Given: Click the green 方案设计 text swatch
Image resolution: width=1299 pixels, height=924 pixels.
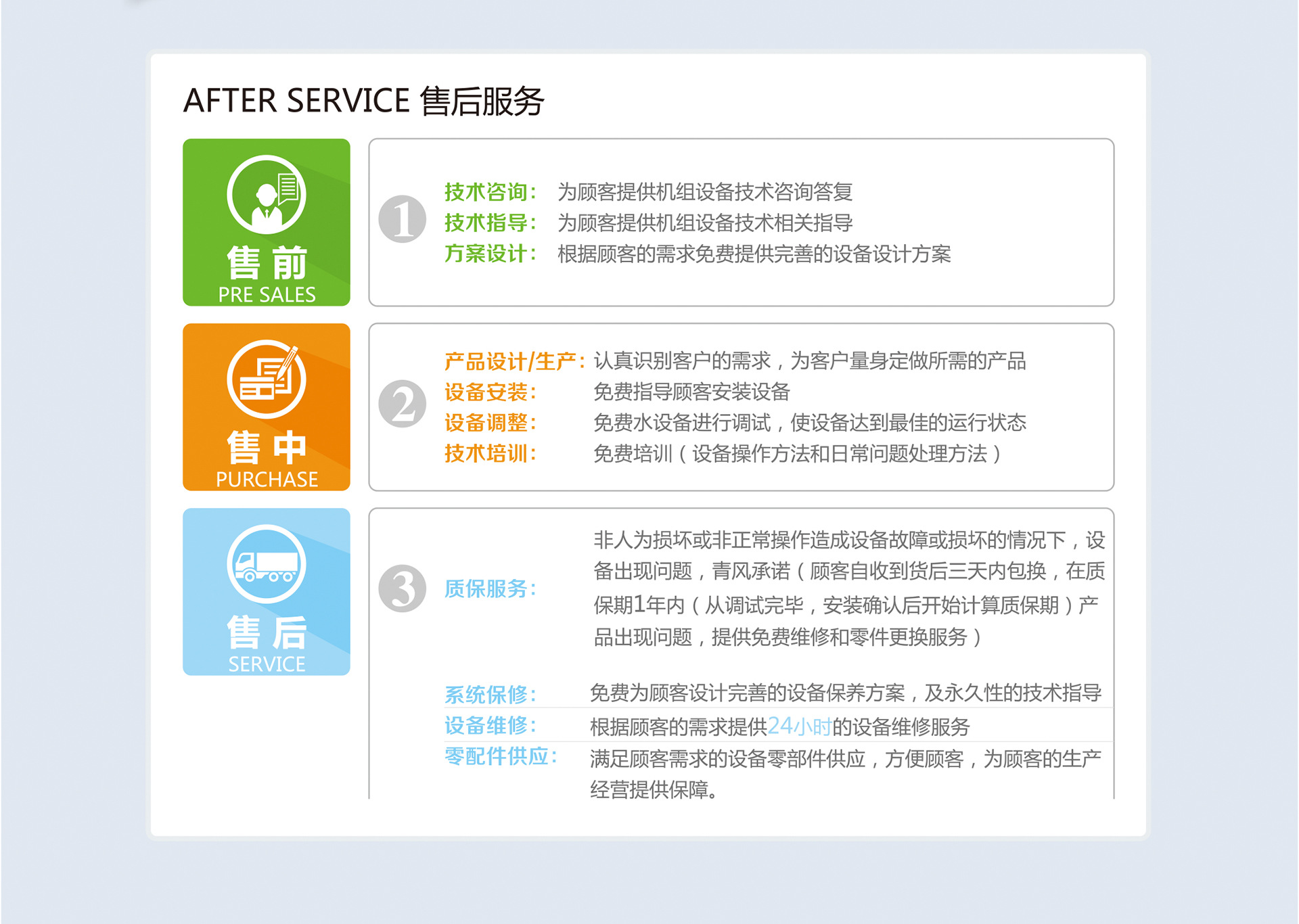Looking at the screenshot, I should pyautogui.click(x=487, y=255).
